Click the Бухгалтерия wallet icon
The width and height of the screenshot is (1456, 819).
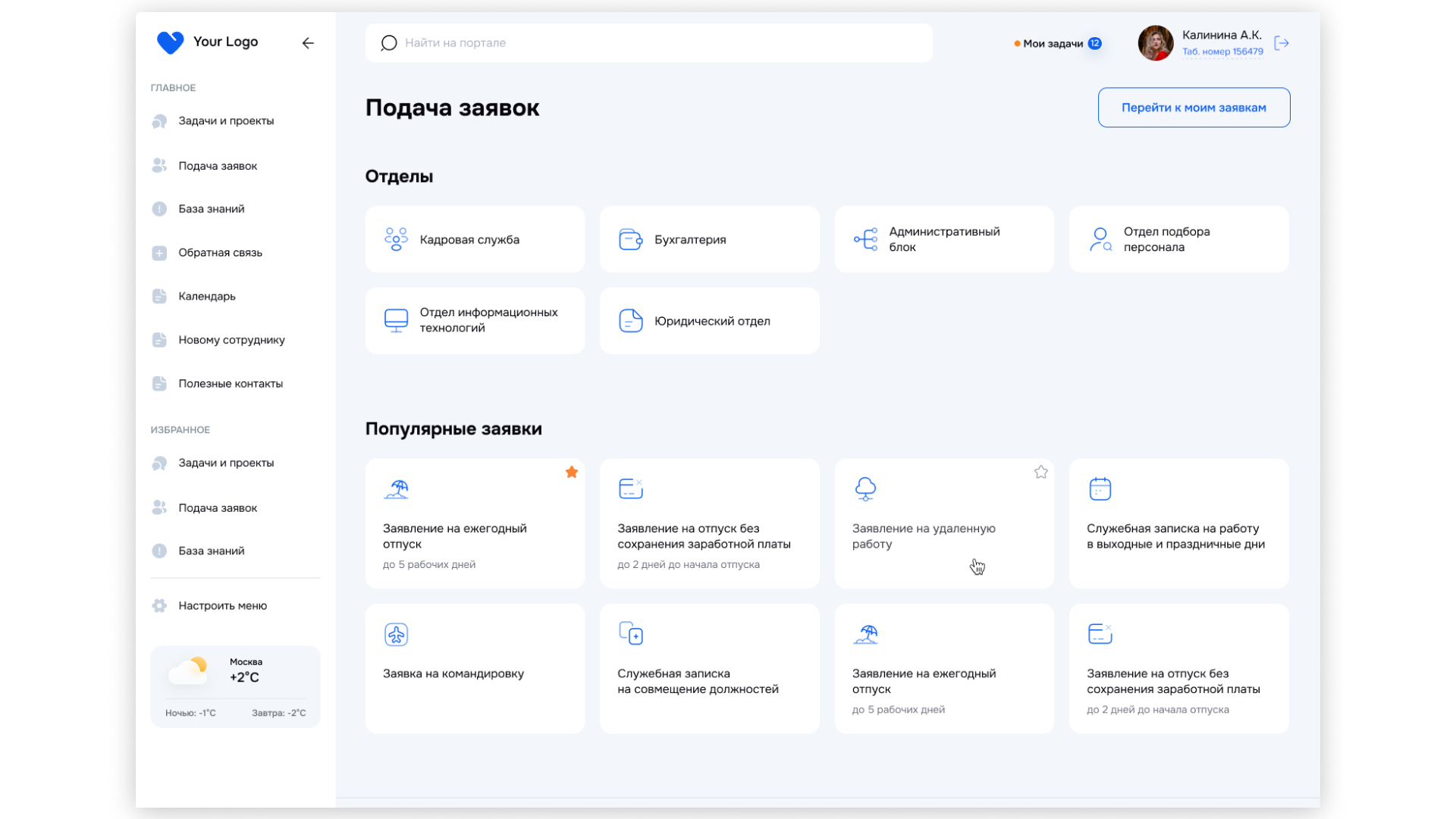pos(630,240)
